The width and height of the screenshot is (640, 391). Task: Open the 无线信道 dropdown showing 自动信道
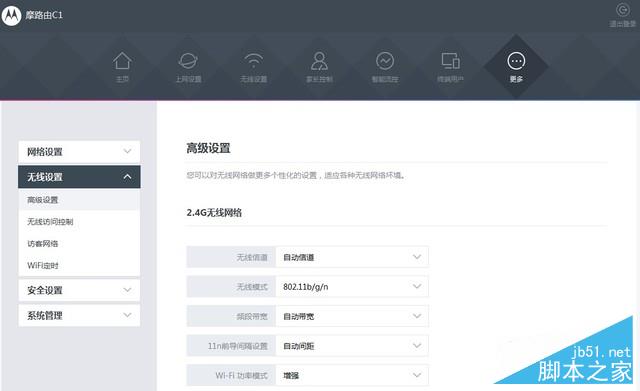(x=352, y=257)
